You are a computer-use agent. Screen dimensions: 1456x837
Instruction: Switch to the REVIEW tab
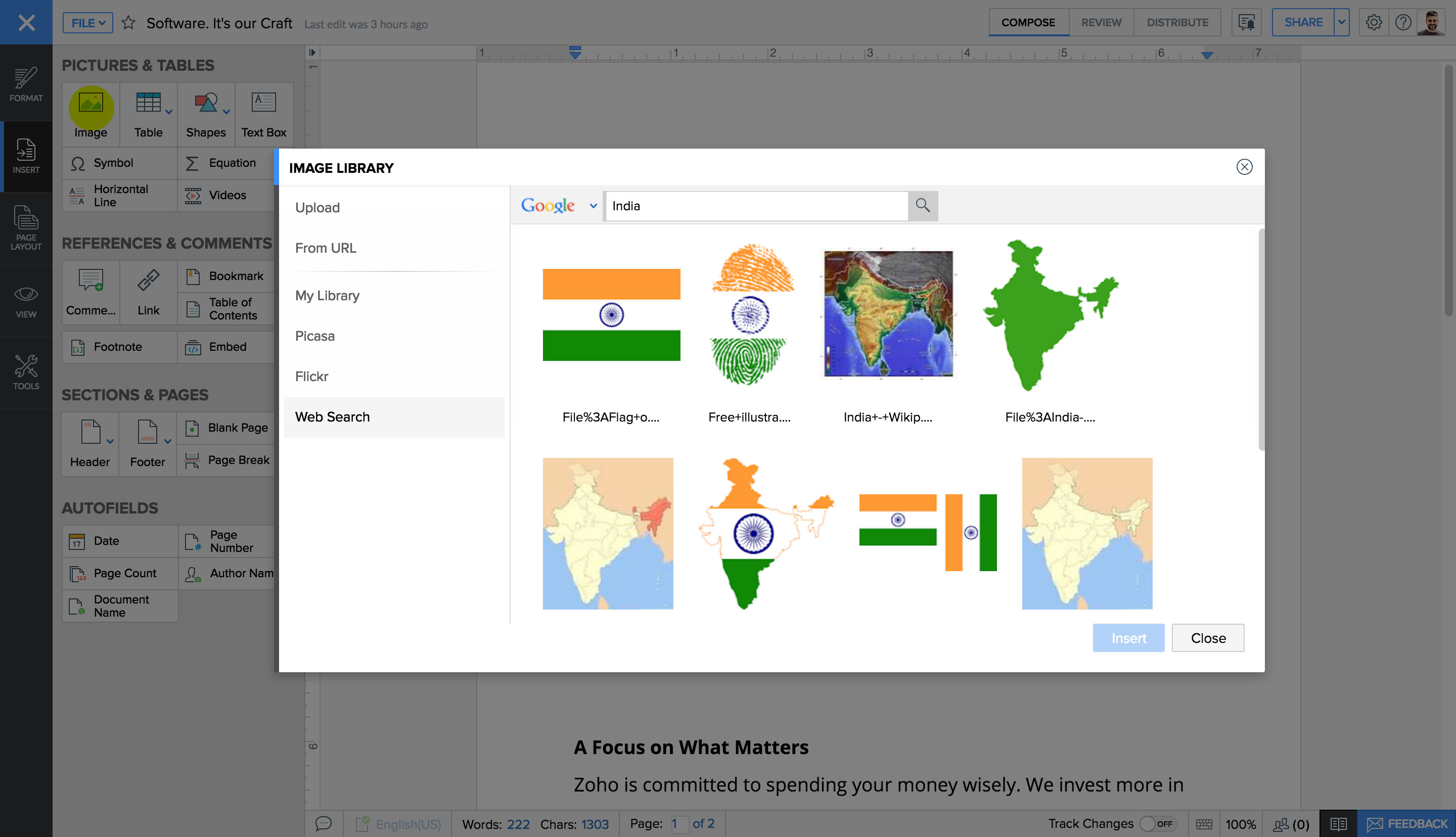click(1101, 22)
